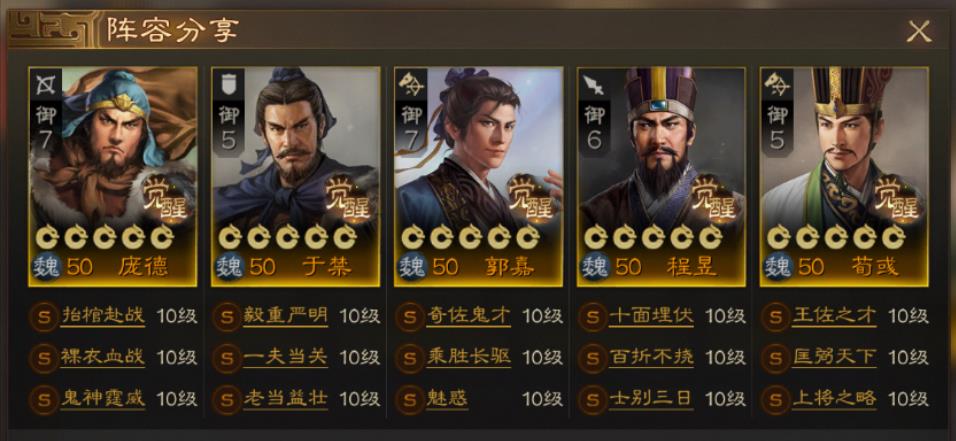
Task: Click 于禁's shield troop type icon
Action: click(x=229, y=85)
